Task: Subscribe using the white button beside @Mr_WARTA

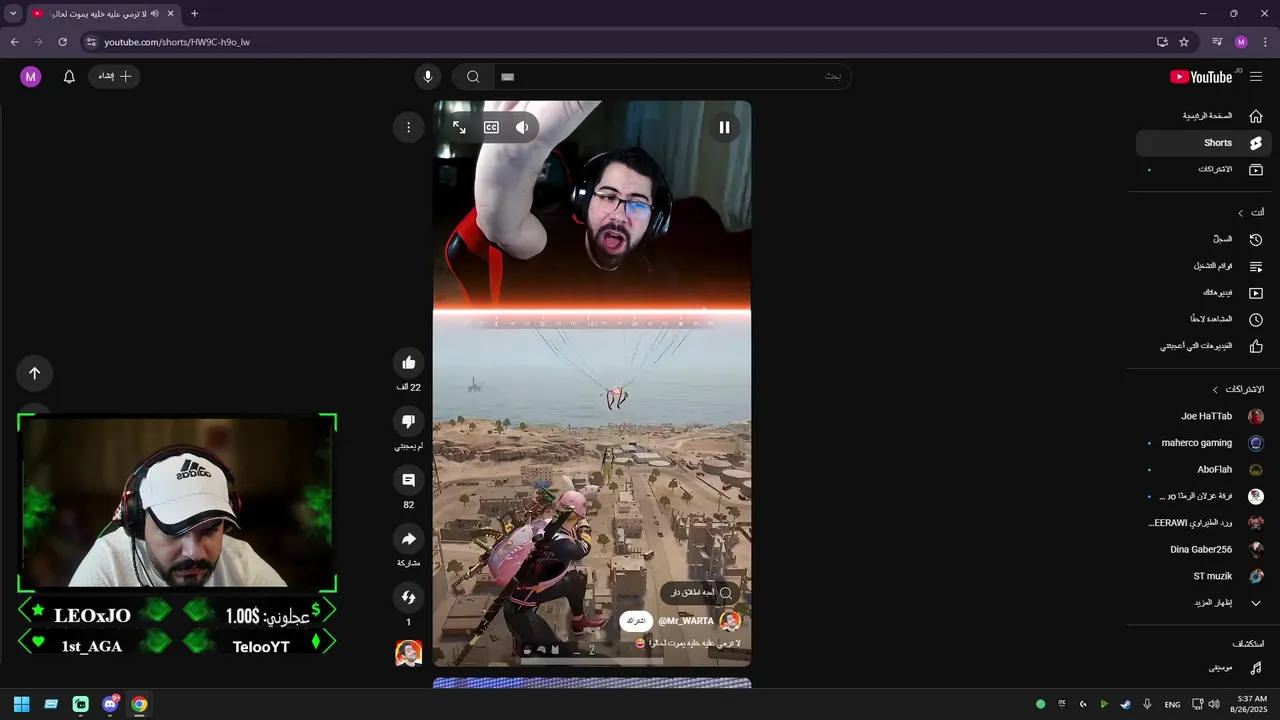Action: pos(636,621)
